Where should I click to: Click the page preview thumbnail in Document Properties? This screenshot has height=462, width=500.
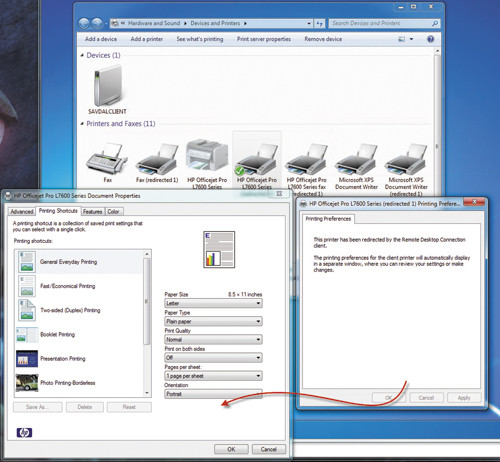pyautogui.click(x=219, y=249)
